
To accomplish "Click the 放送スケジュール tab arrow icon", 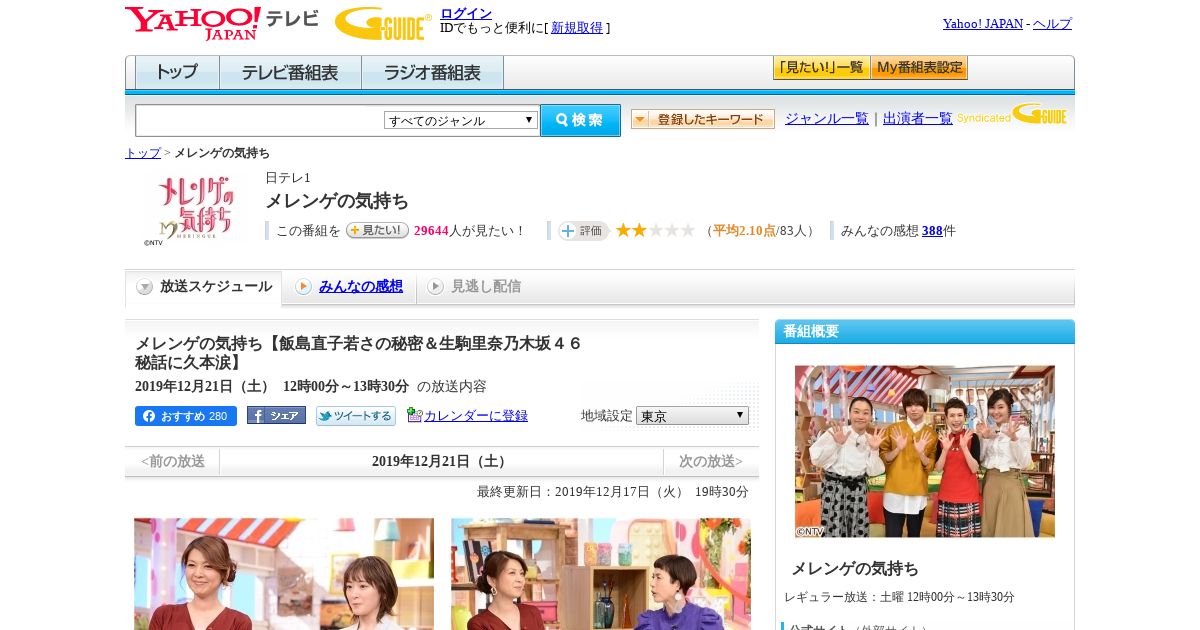I will [x=145, y=287].
